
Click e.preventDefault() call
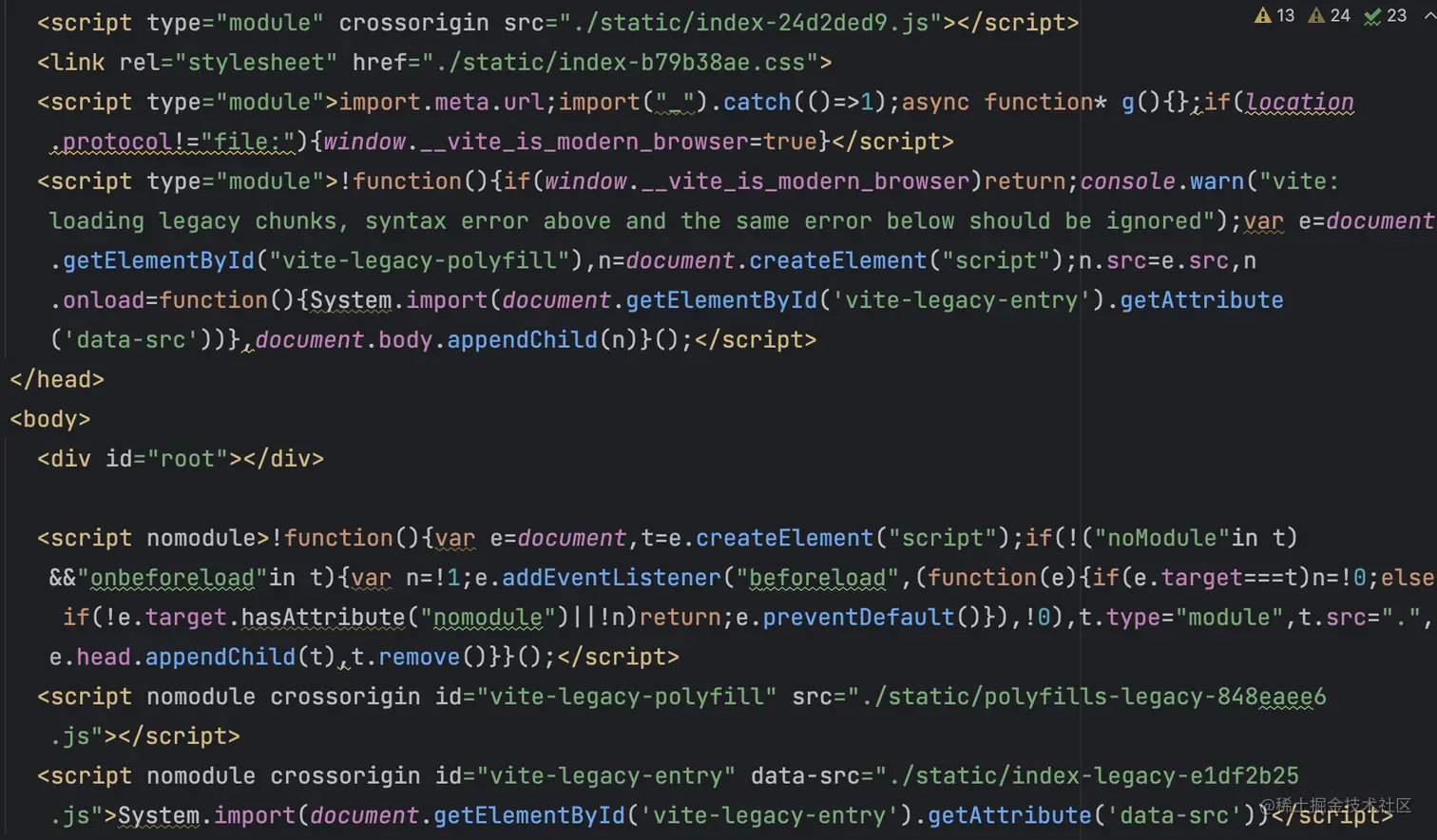pos(859,618)
